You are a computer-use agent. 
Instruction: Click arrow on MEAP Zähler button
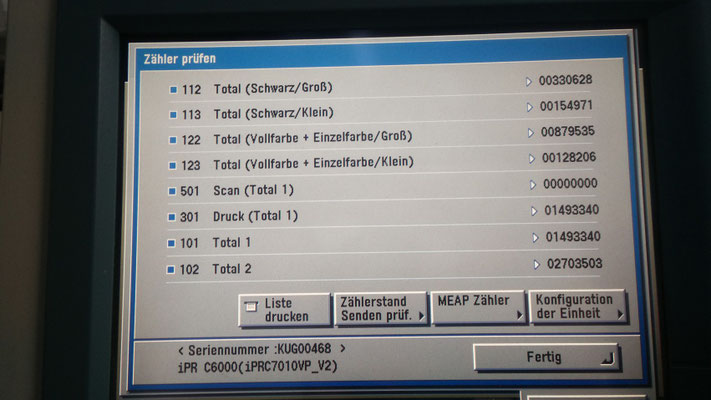click(x=519, y=315)
